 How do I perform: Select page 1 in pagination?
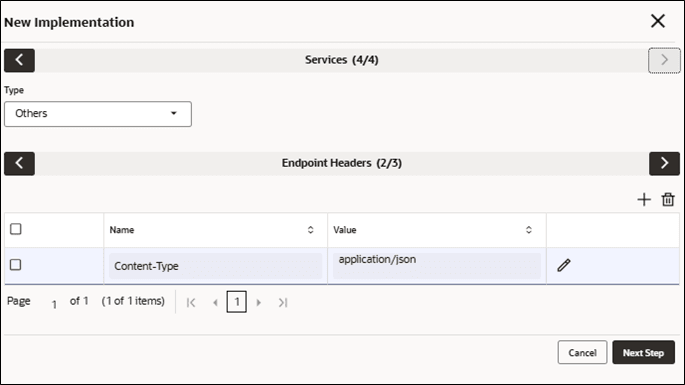point(236,302)
